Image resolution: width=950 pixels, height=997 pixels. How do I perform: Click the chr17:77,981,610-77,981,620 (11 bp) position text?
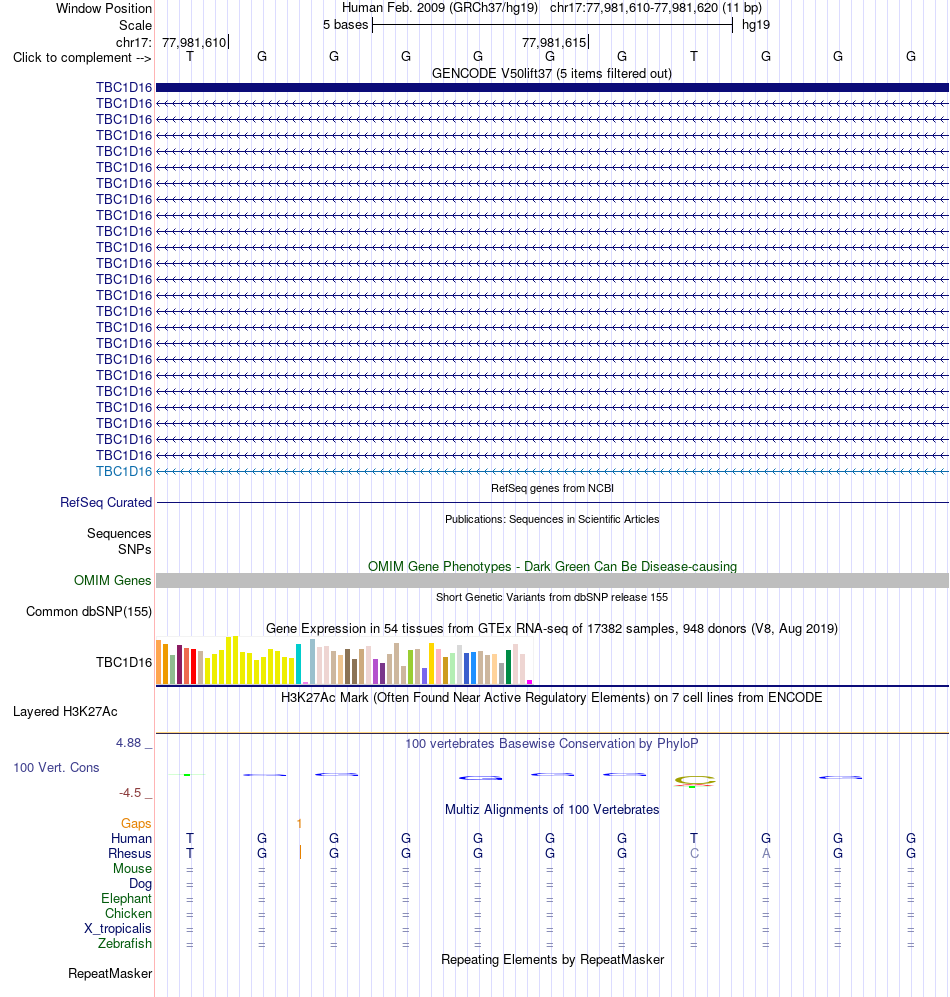pos(656,8)
